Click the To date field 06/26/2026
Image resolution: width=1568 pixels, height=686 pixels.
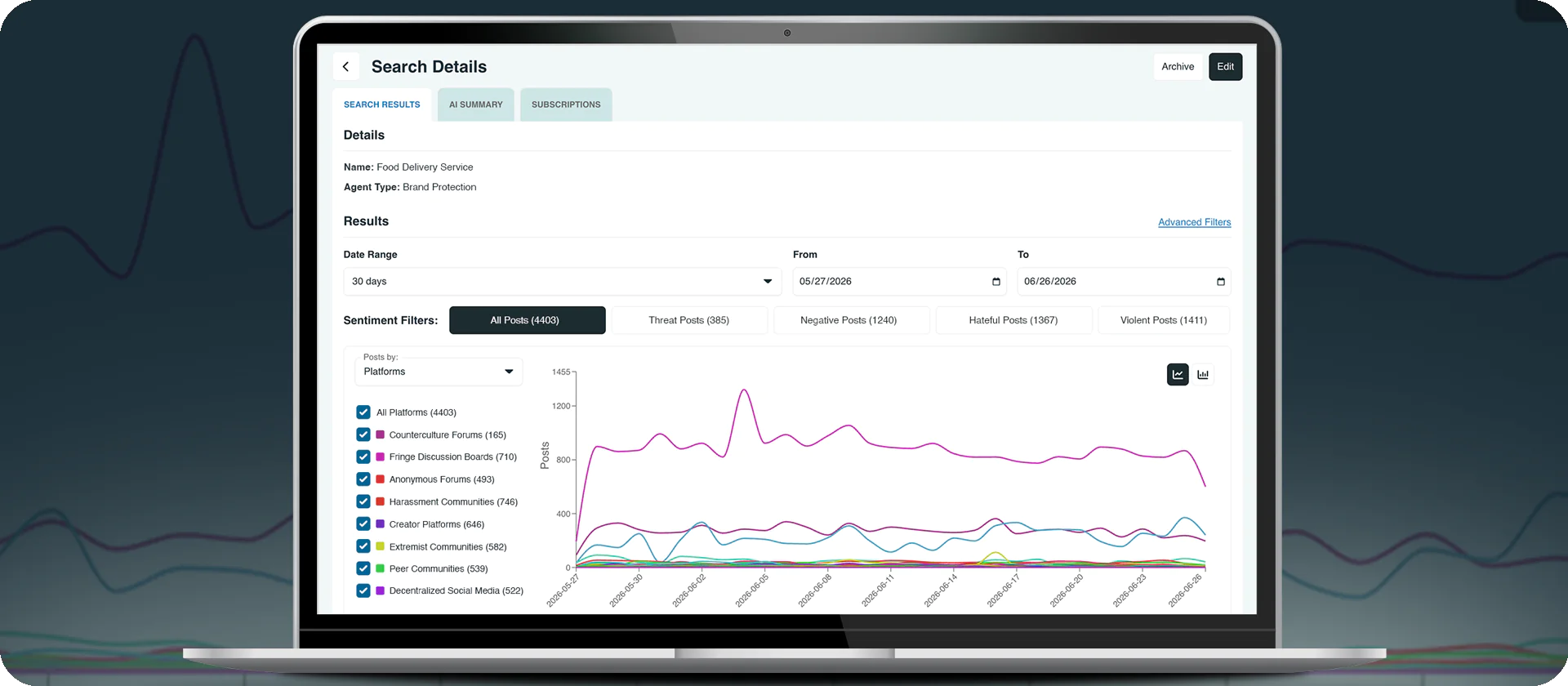(1124, 282)
